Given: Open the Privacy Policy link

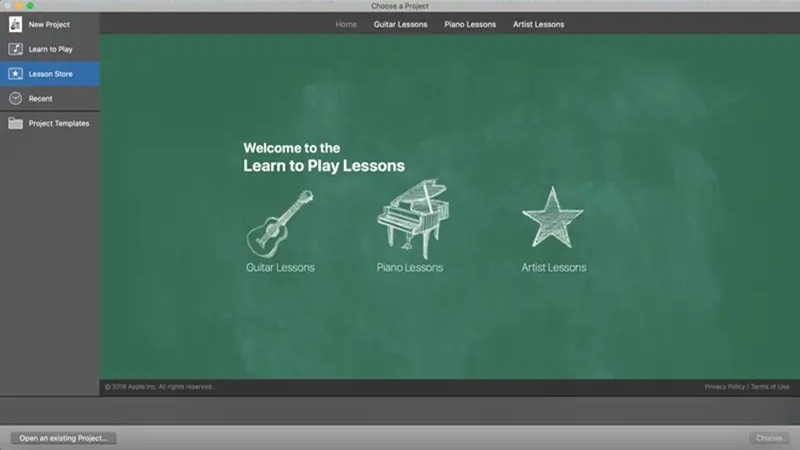Looking at the screenshot, I should tap(724, 387).
